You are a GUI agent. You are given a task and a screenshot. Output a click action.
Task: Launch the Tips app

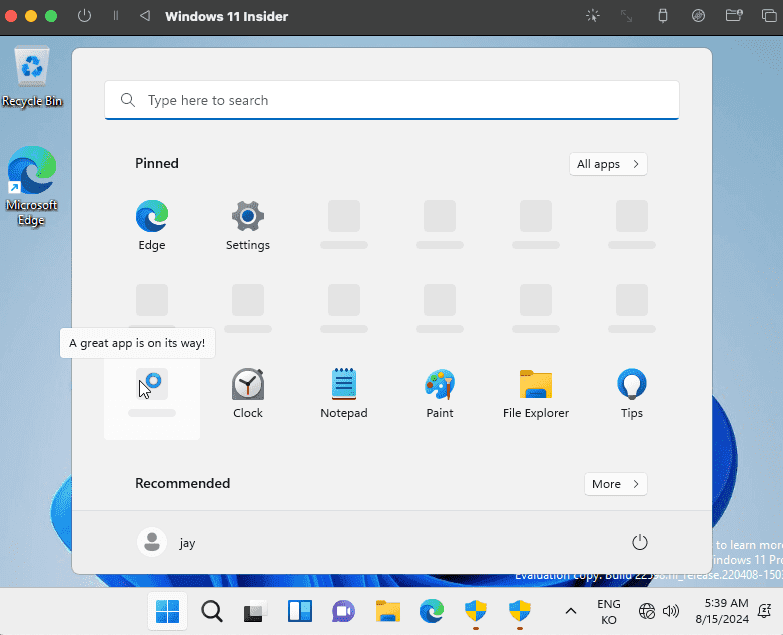[632, 392]
